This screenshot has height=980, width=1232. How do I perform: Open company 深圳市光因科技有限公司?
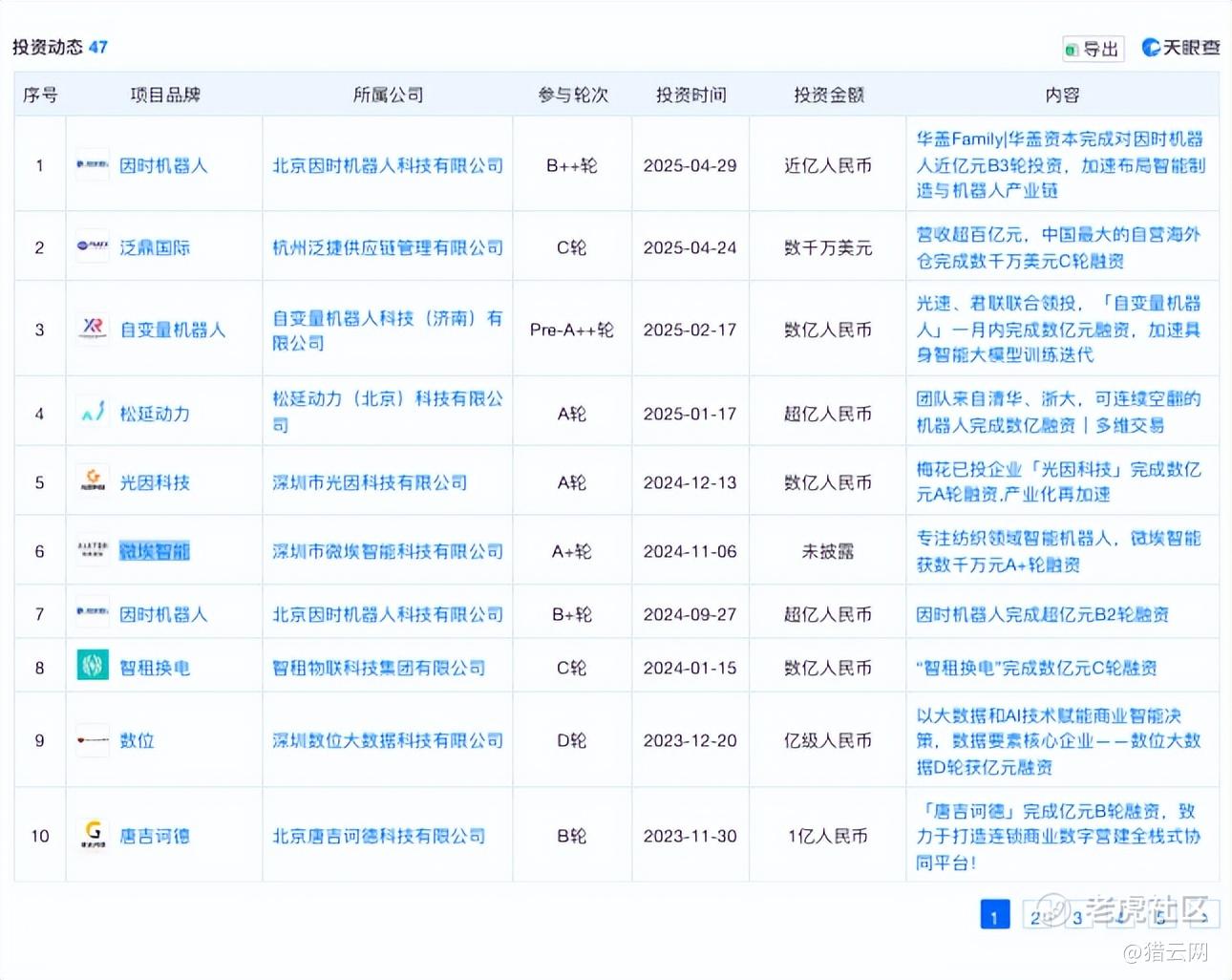[370, 482]
